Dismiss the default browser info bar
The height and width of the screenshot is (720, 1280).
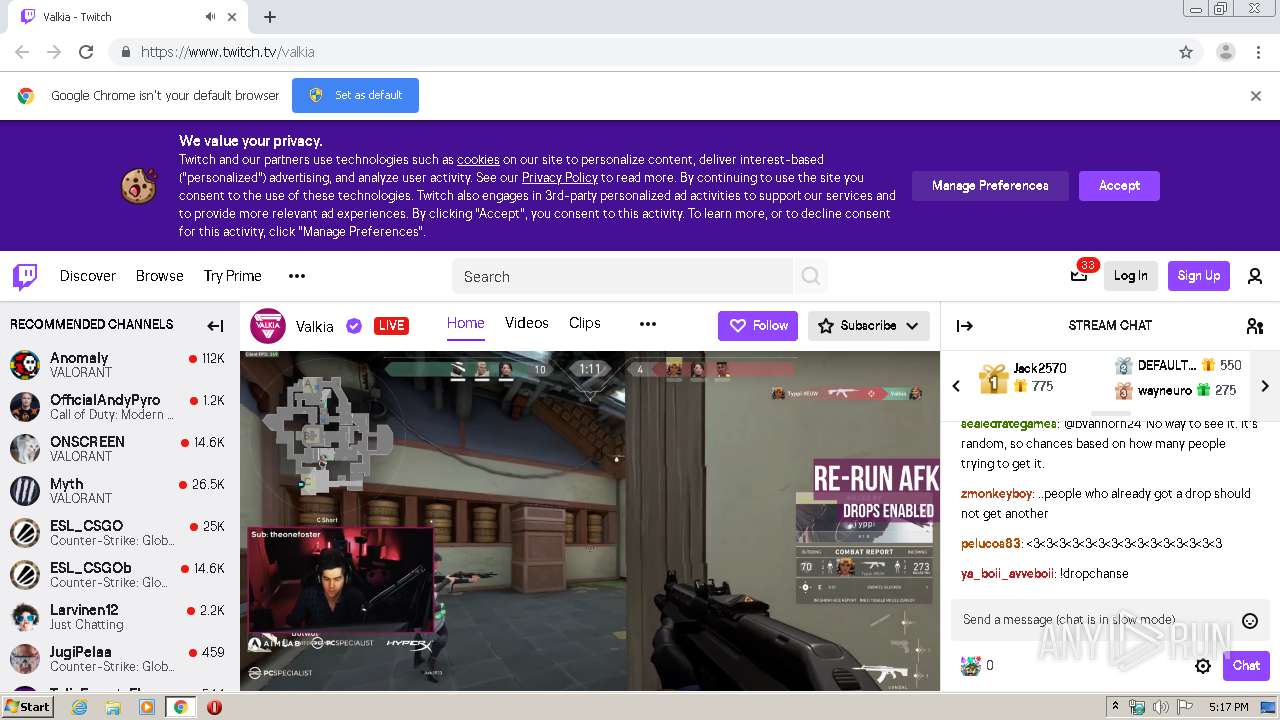(x=1255, y=96)
